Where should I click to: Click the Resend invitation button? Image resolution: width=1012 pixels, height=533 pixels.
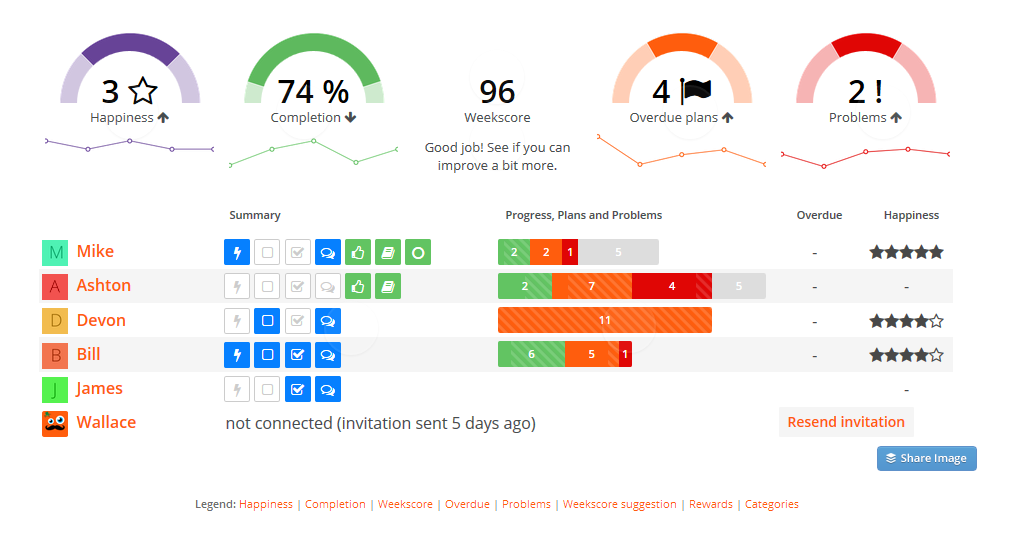[846, 422]
